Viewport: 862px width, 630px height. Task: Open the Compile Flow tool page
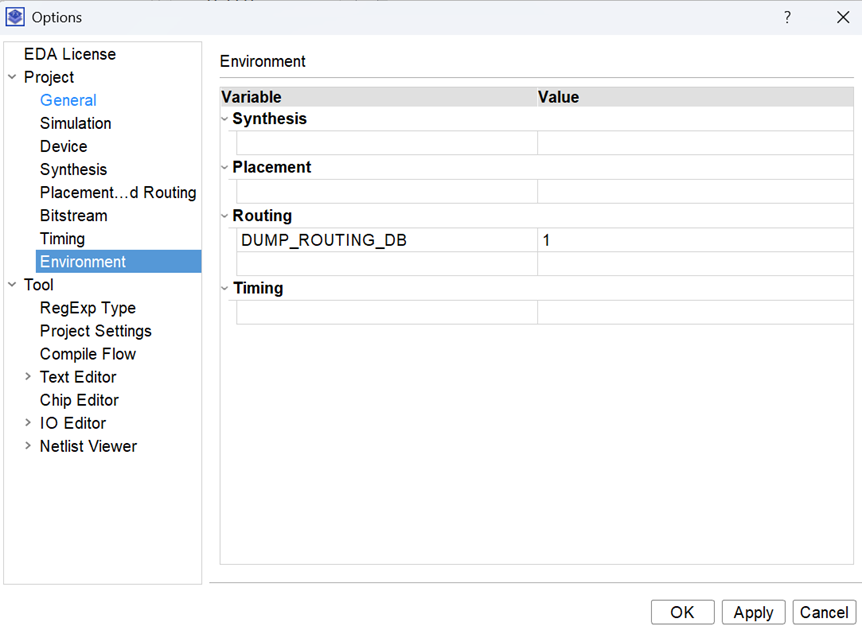pyautogui.click(x=88, y=354)
